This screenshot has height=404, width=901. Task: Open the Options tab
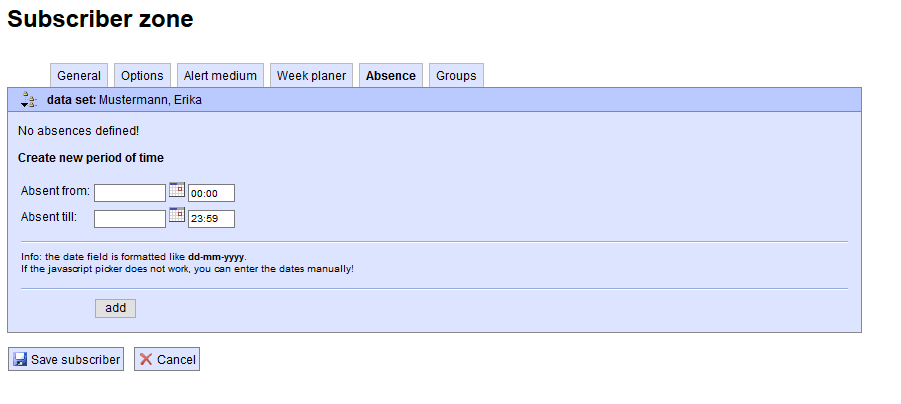pos(143,76)
